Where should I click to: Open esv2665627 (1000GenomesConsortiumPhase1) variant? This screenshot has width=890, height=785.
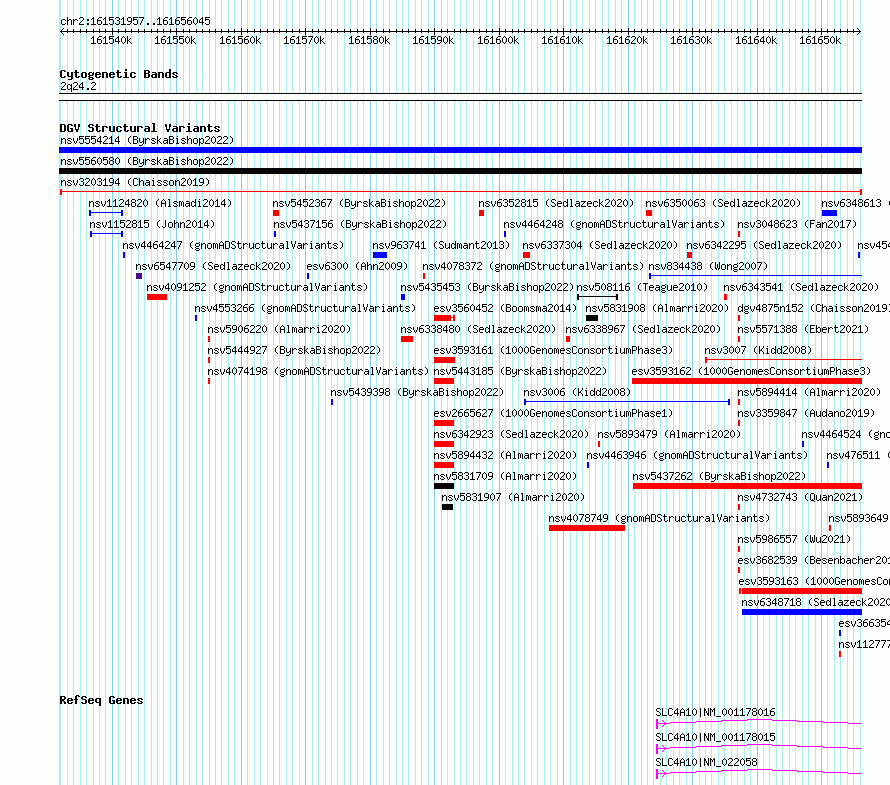(x=553, y=413)
